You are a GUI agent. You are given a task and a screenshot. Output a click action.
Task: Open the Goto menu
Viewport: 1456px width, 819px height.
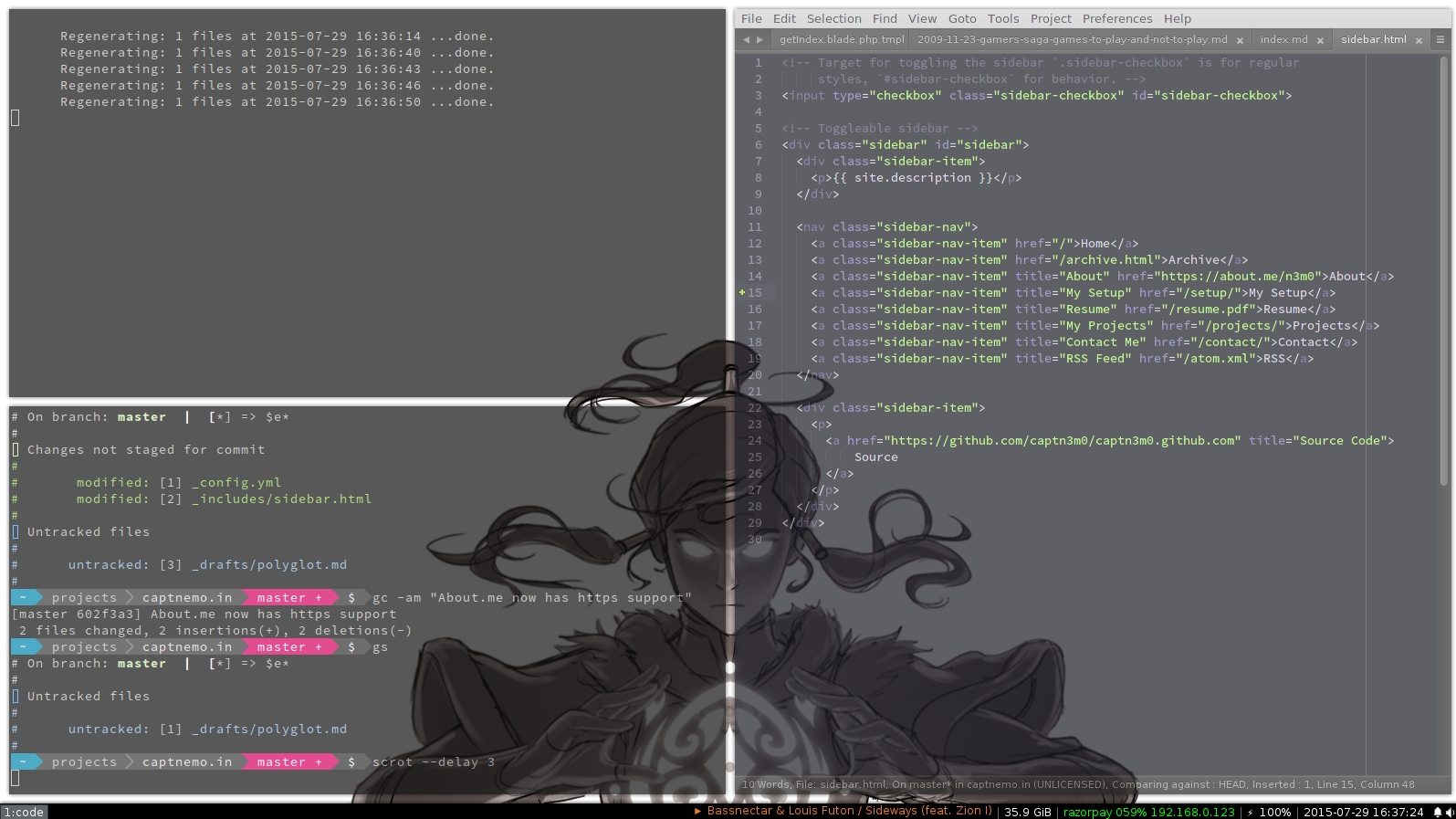click(962, 18)
